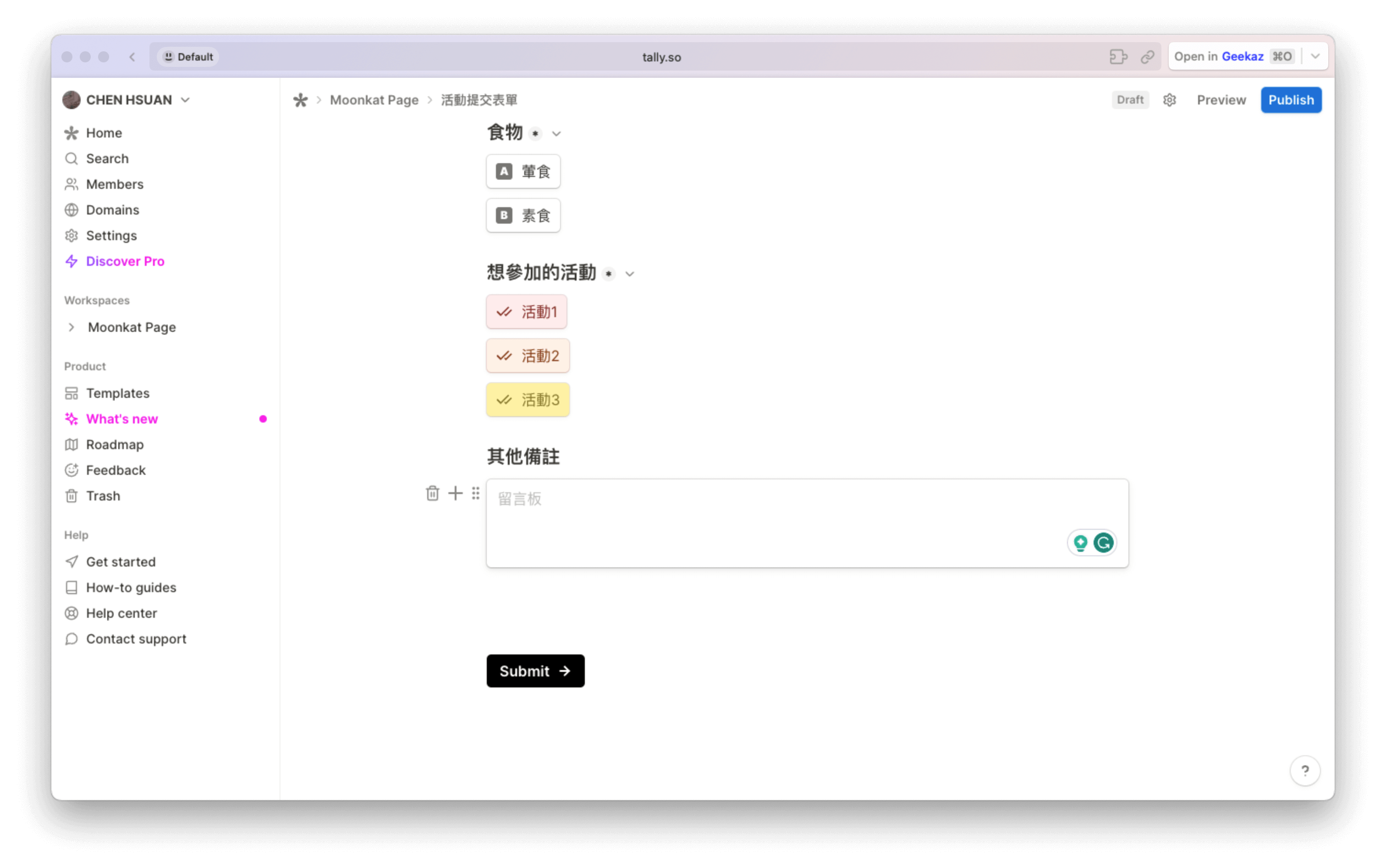Click the trash icon beside the textarea block

point(432,493)
